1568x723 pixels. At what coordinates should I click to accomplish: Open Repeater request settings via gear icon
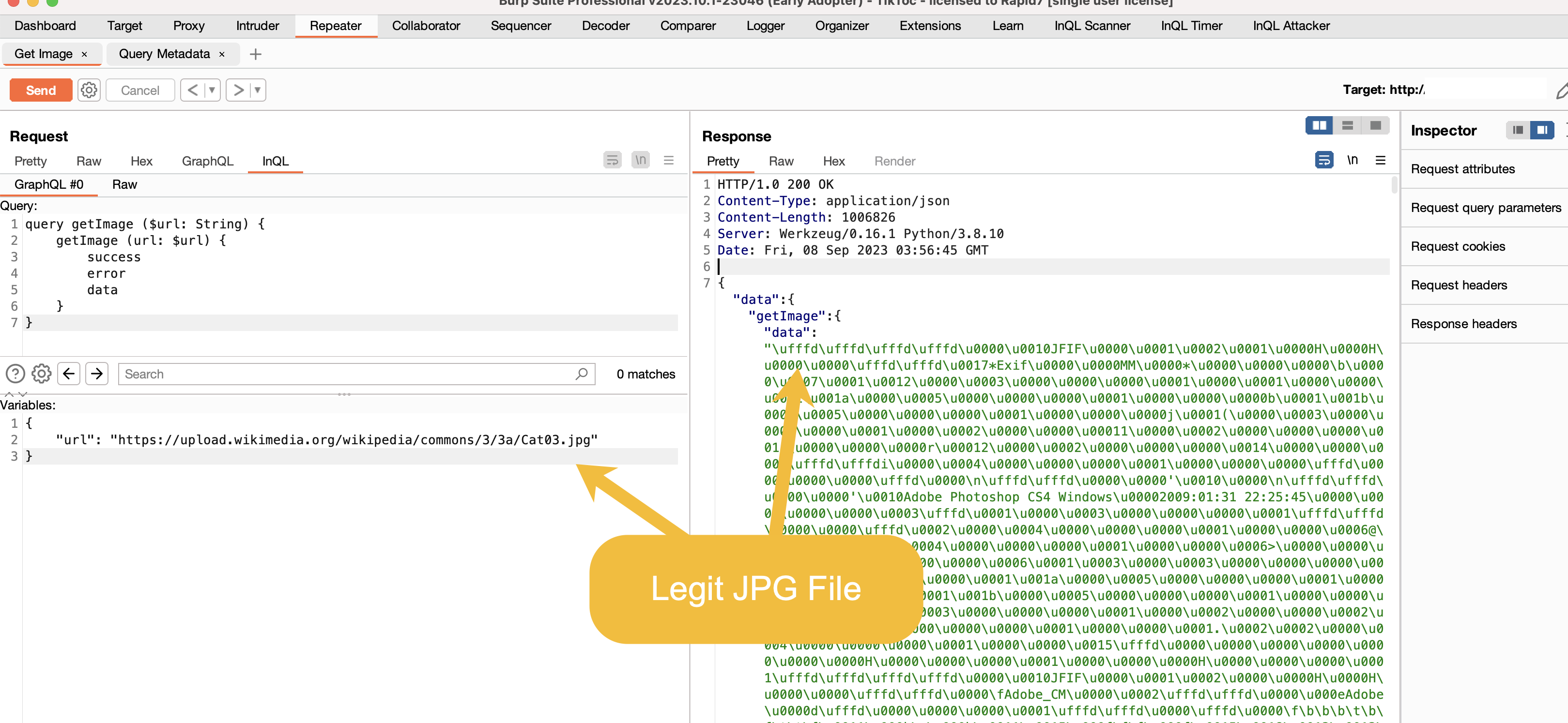pyautogui.click(x=89, y=90)
